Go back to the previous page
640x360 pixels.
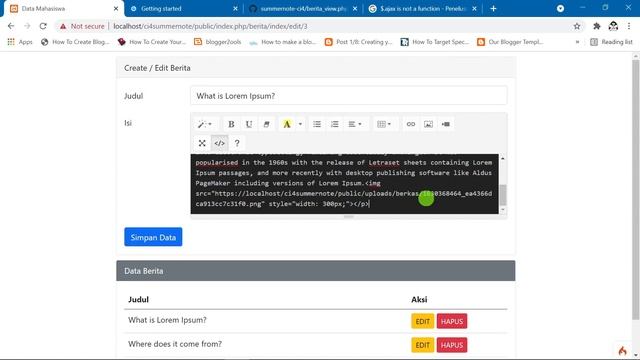pyautogui.click(x=11, y=26)
